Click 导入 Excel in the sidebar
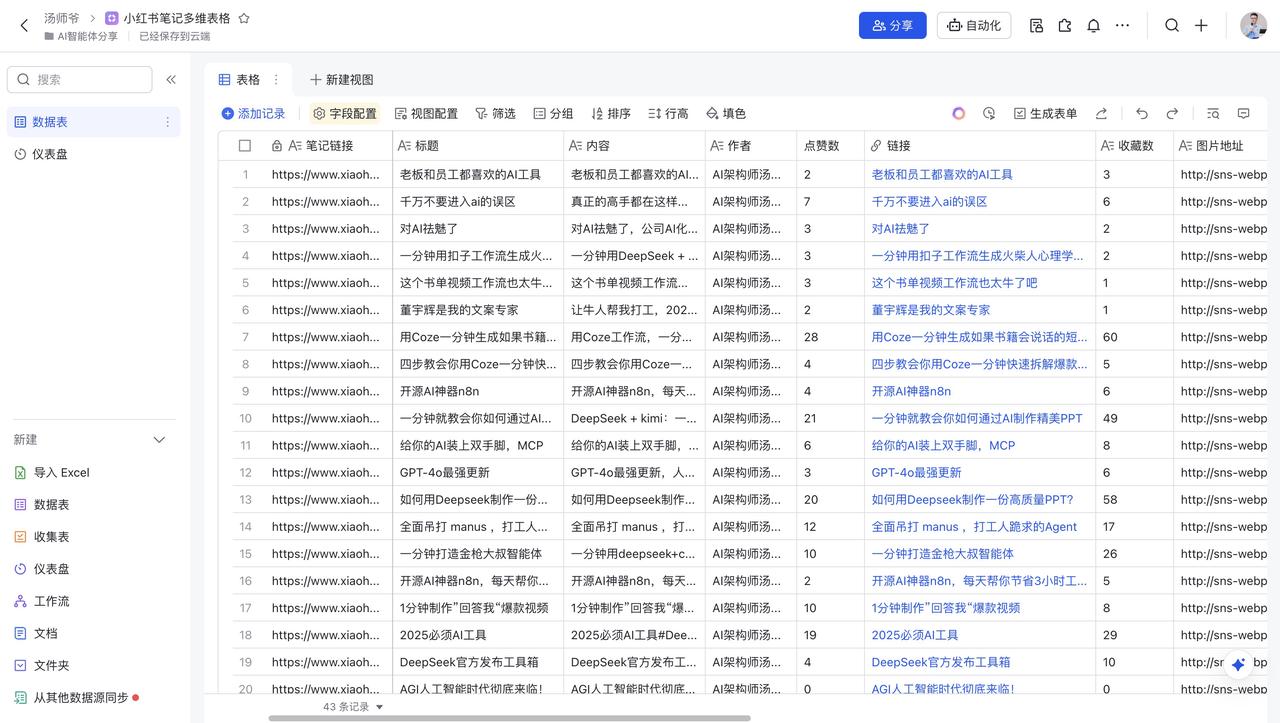1280x723 pixels. coord(52,473)
